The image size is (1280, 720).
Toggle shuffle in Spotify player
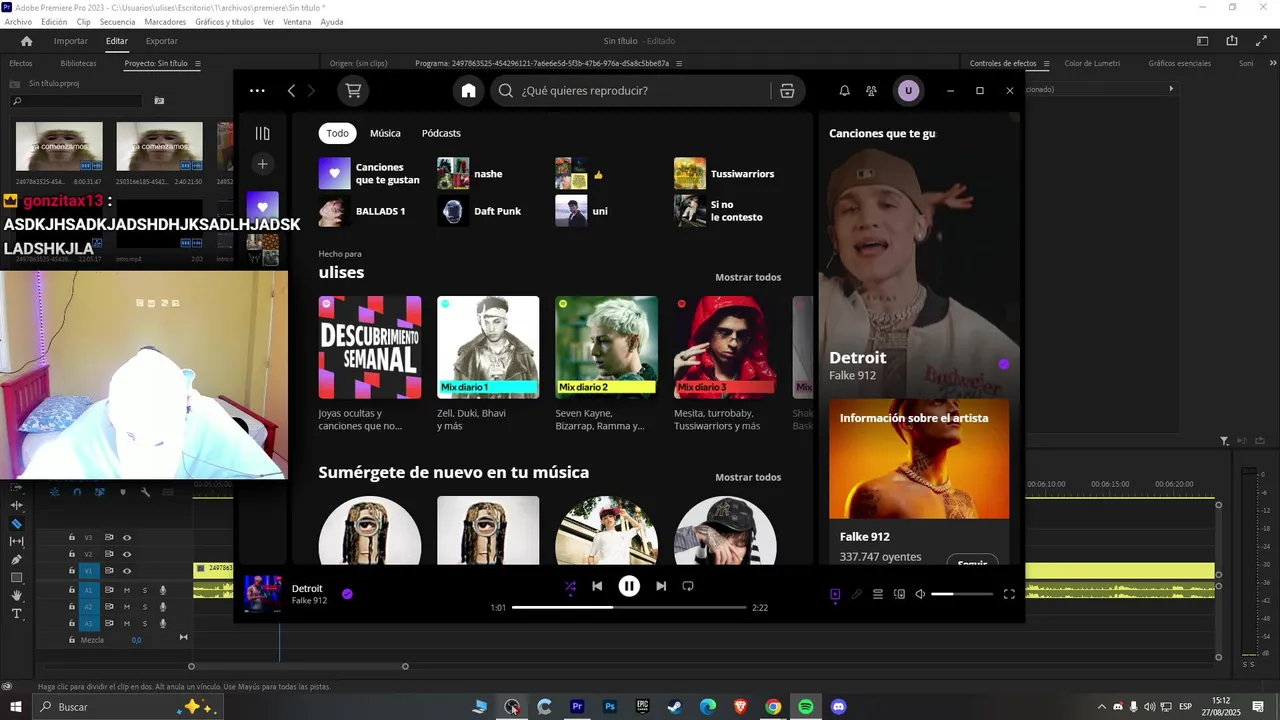coord(570,587)
